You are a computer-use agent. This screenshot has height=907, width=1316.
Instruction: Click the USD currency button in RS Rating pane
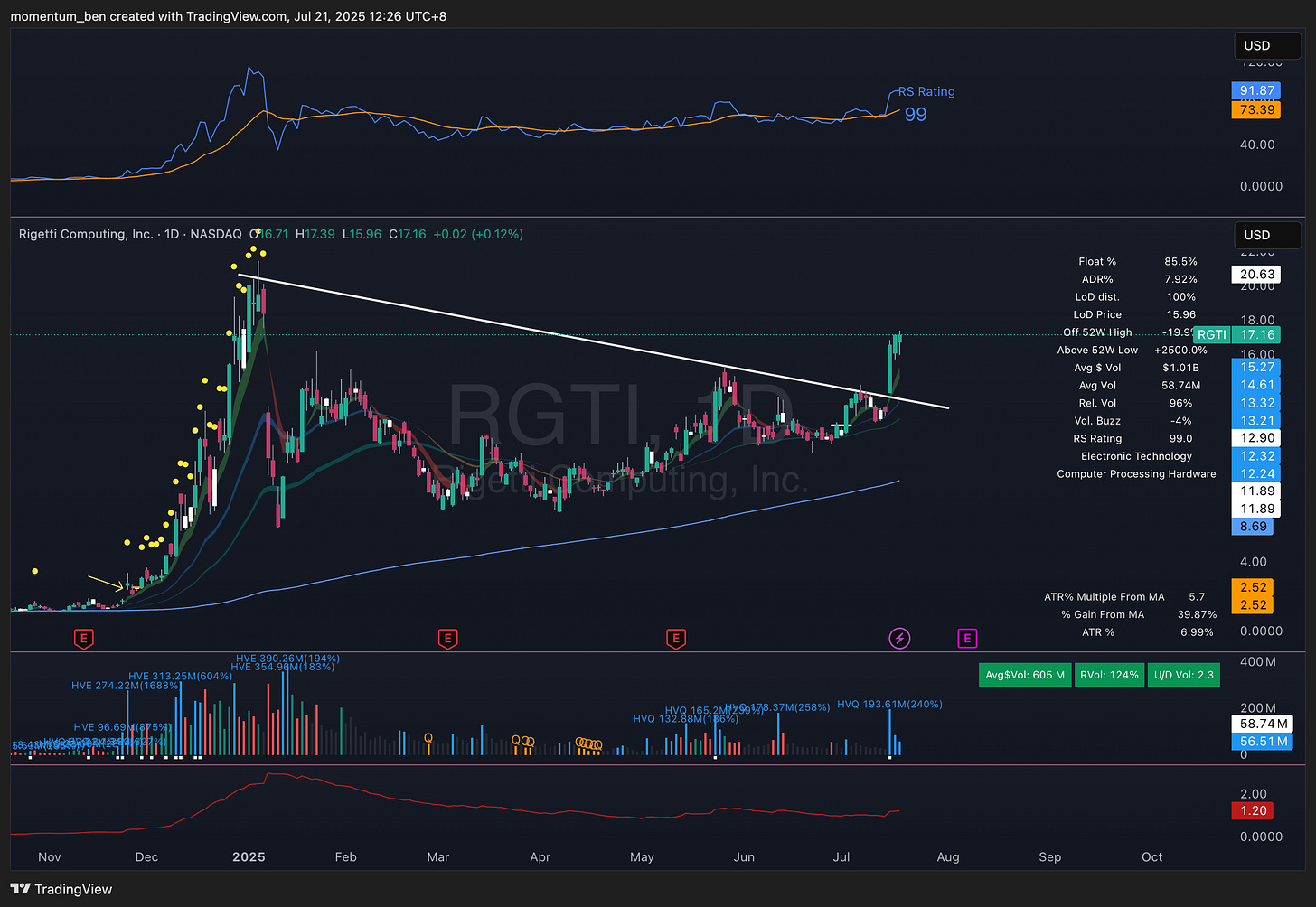pyautogui.click(x=1267, y=46)
